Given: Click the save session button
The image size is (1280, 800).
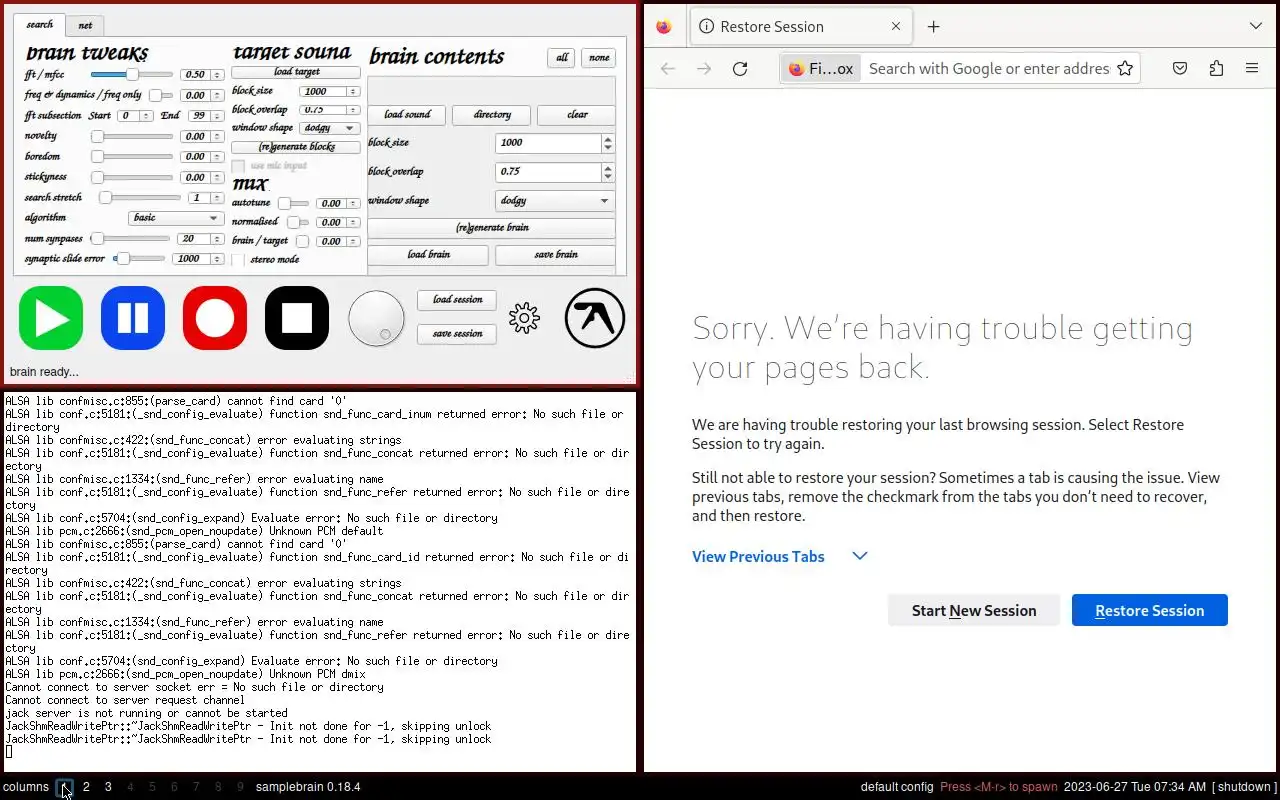Looking at the screenshot, I should (457, 334).
